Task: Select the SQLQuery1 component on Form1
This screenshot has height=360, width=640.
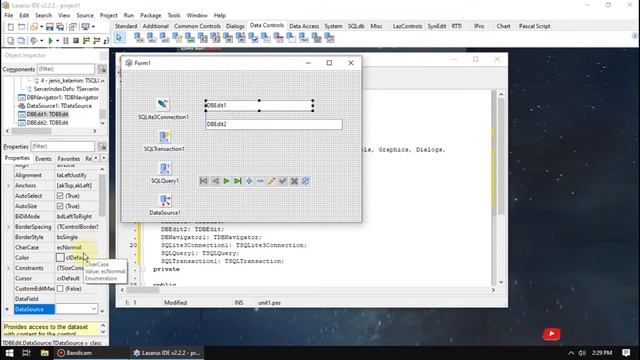Action: click(x=164, y=168)
